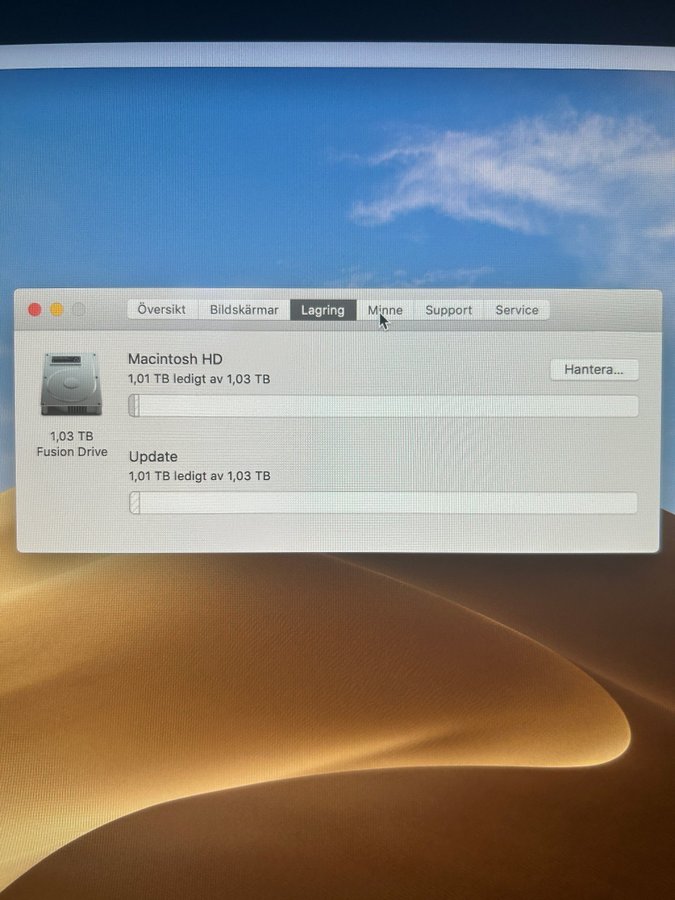Open the Support tab
The height and width of the screenshot is (900, 675).
click(448, 310)
